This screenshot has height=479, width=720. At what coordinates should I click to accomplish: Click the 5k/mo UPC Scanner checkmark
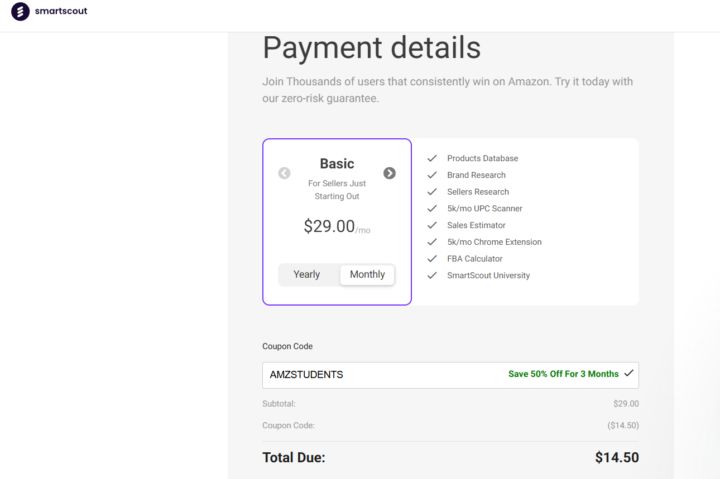coord(432,208)
